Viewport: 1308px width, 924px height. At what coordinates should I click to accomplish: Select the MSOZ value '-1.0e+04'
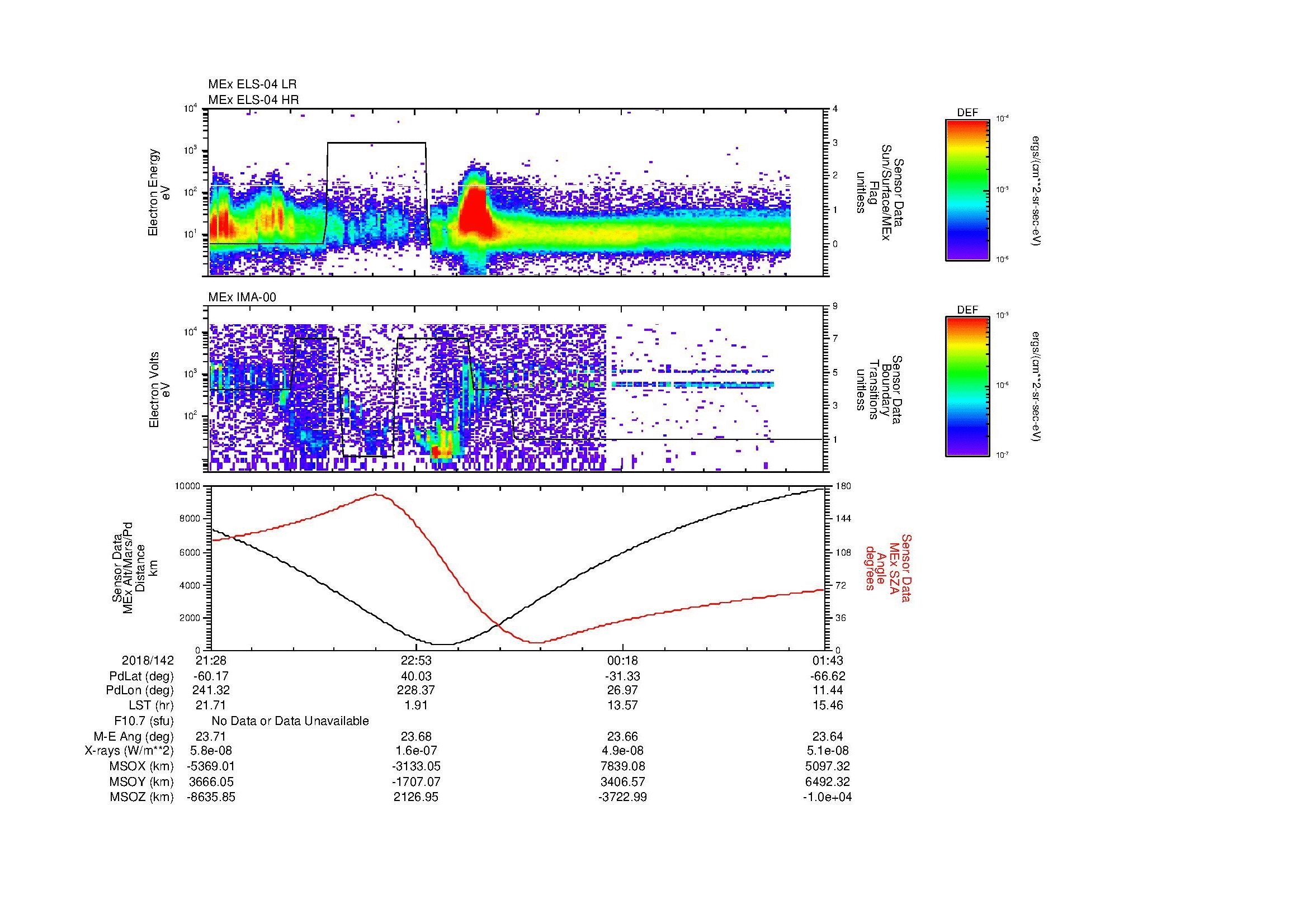click(x=828, y=797)
